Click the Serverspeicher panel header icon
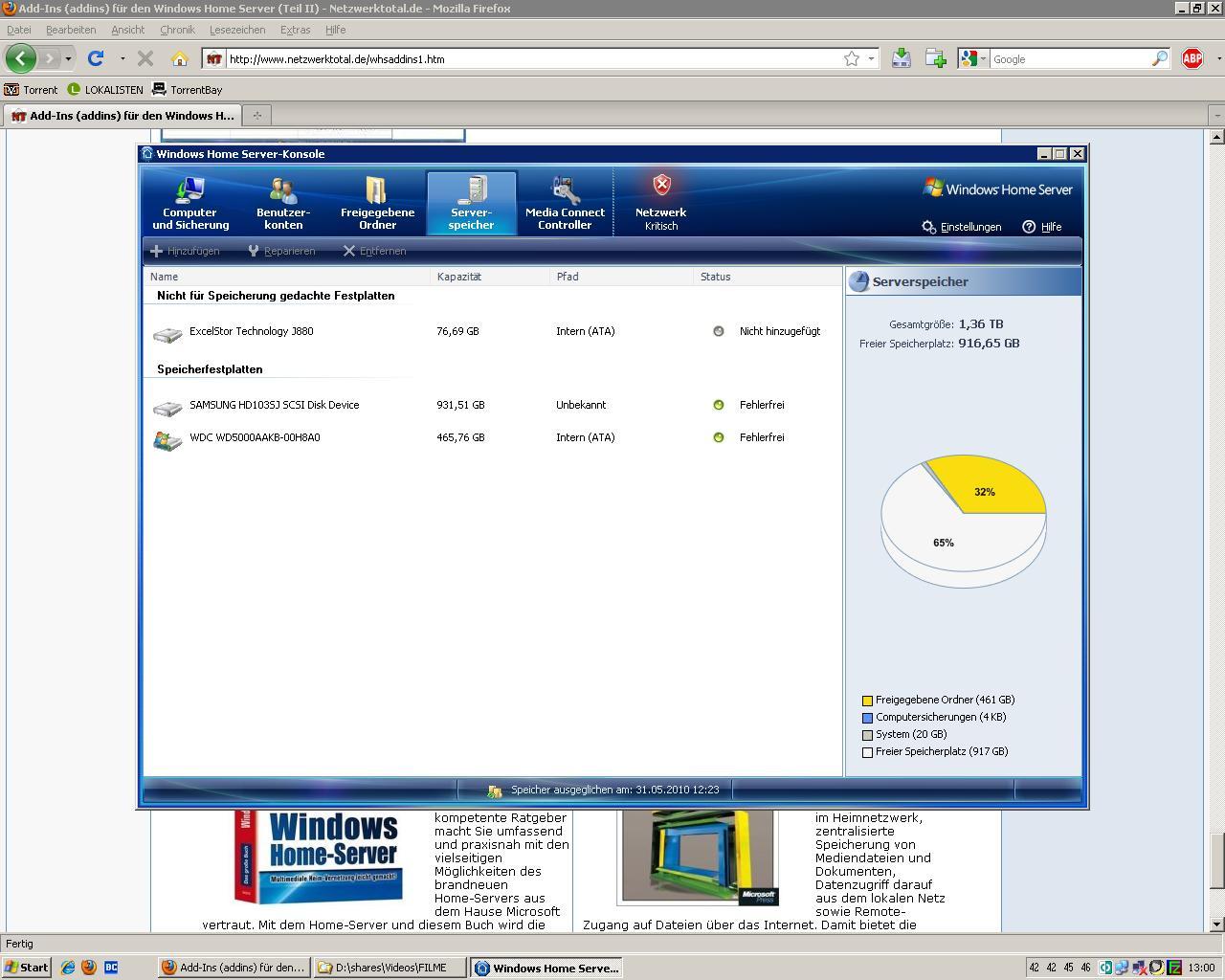 click(859, 281)
